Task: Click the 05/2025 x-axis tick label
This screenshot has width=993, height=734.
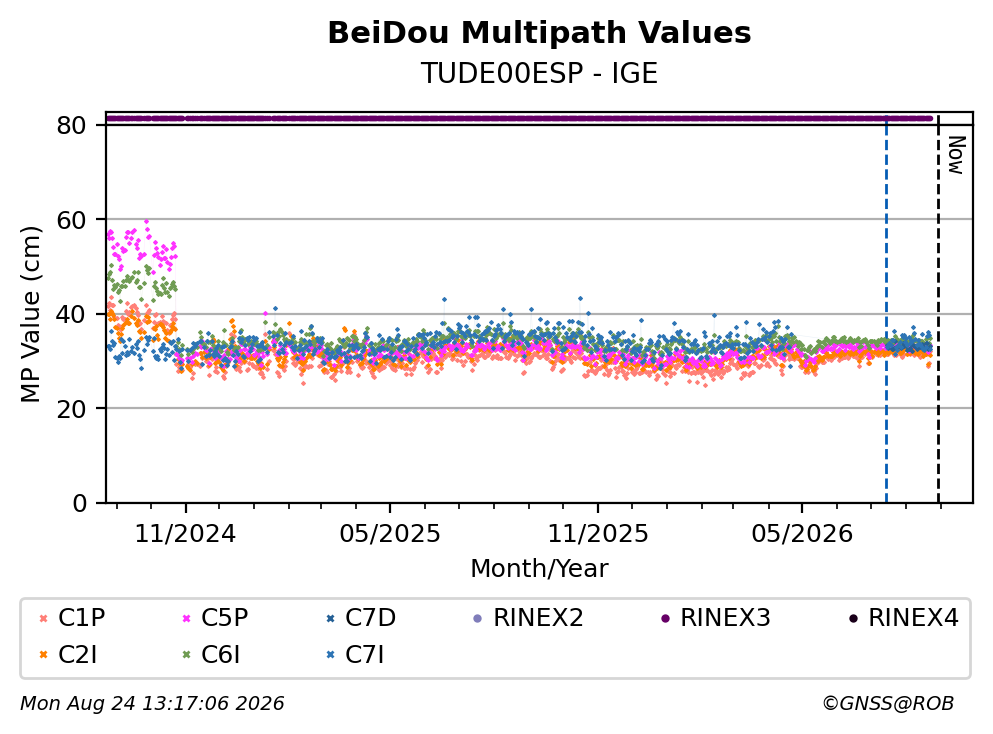Action: coord(390,534)
